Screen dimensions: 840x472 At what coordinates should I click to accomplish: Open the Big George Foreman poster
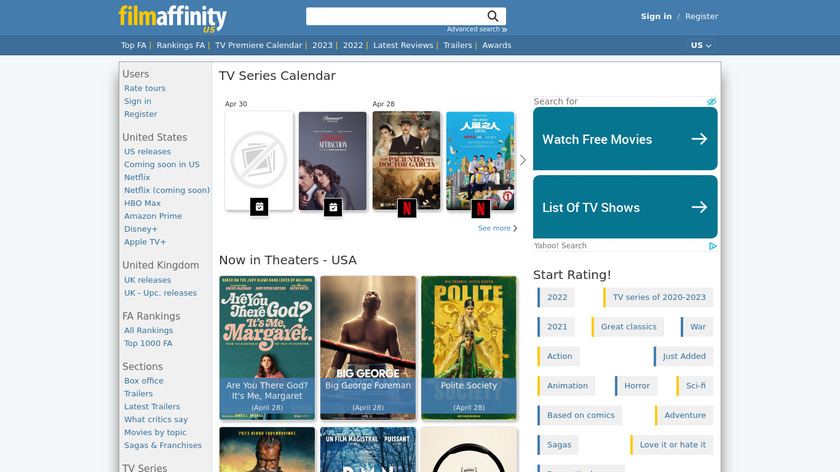(368, 346)
